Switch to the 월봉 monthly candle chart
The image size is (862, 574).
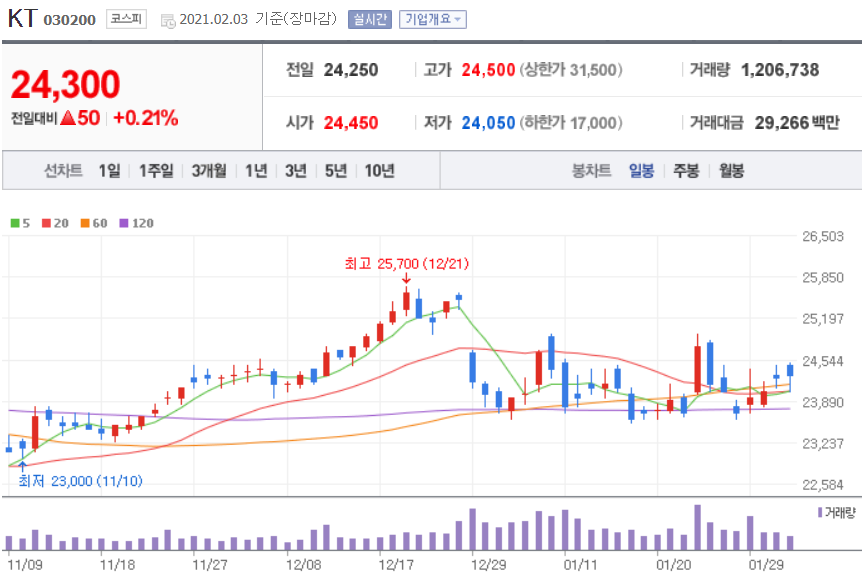pyautogui.click(x=732, y=171)
